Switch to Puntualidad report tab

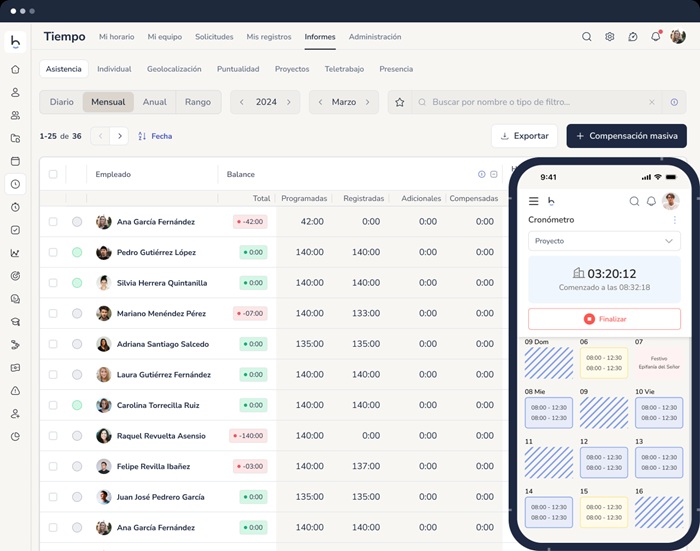238,69
